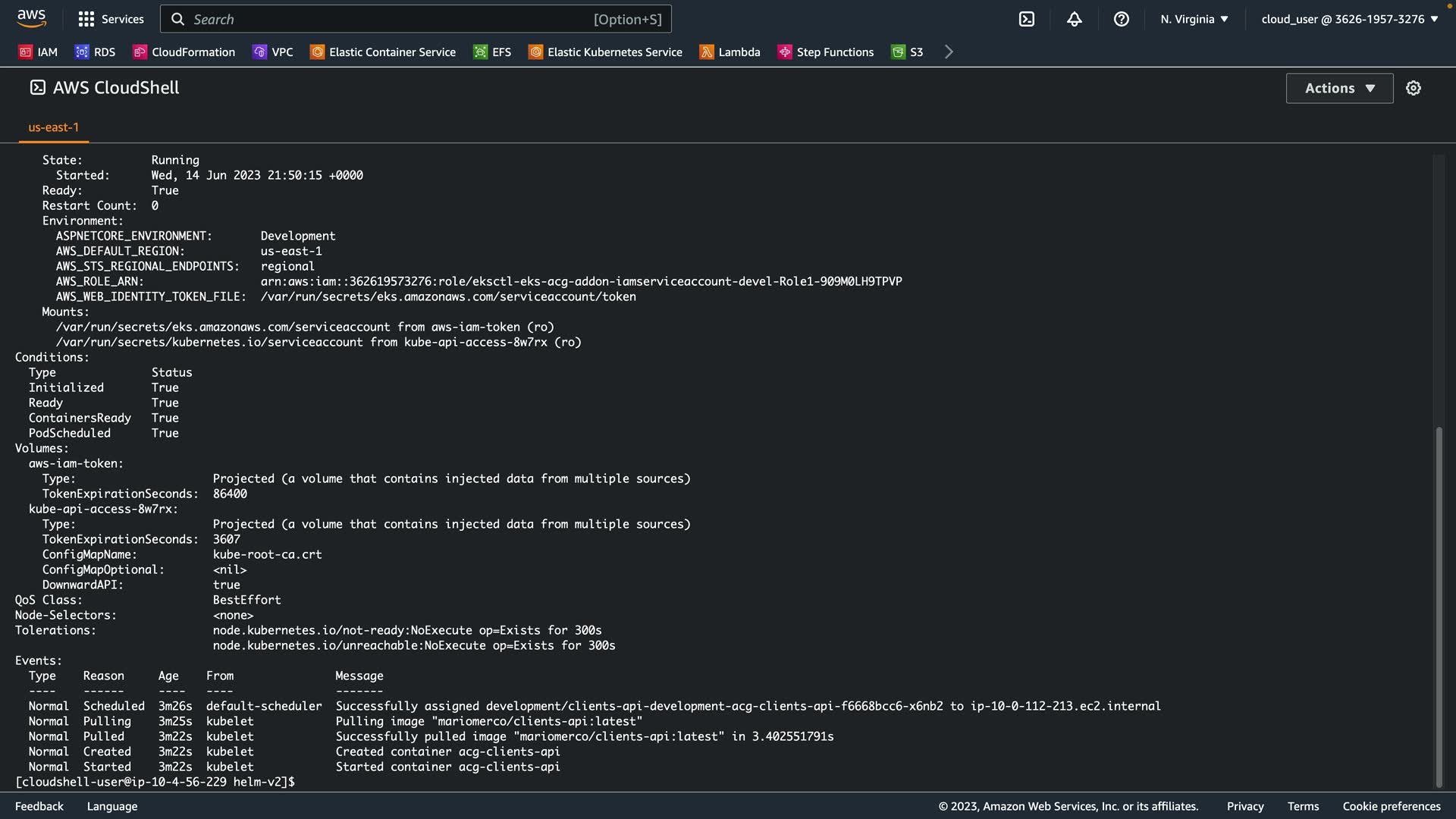
Task: Click the AWS logo home icon
Action: 31,18
